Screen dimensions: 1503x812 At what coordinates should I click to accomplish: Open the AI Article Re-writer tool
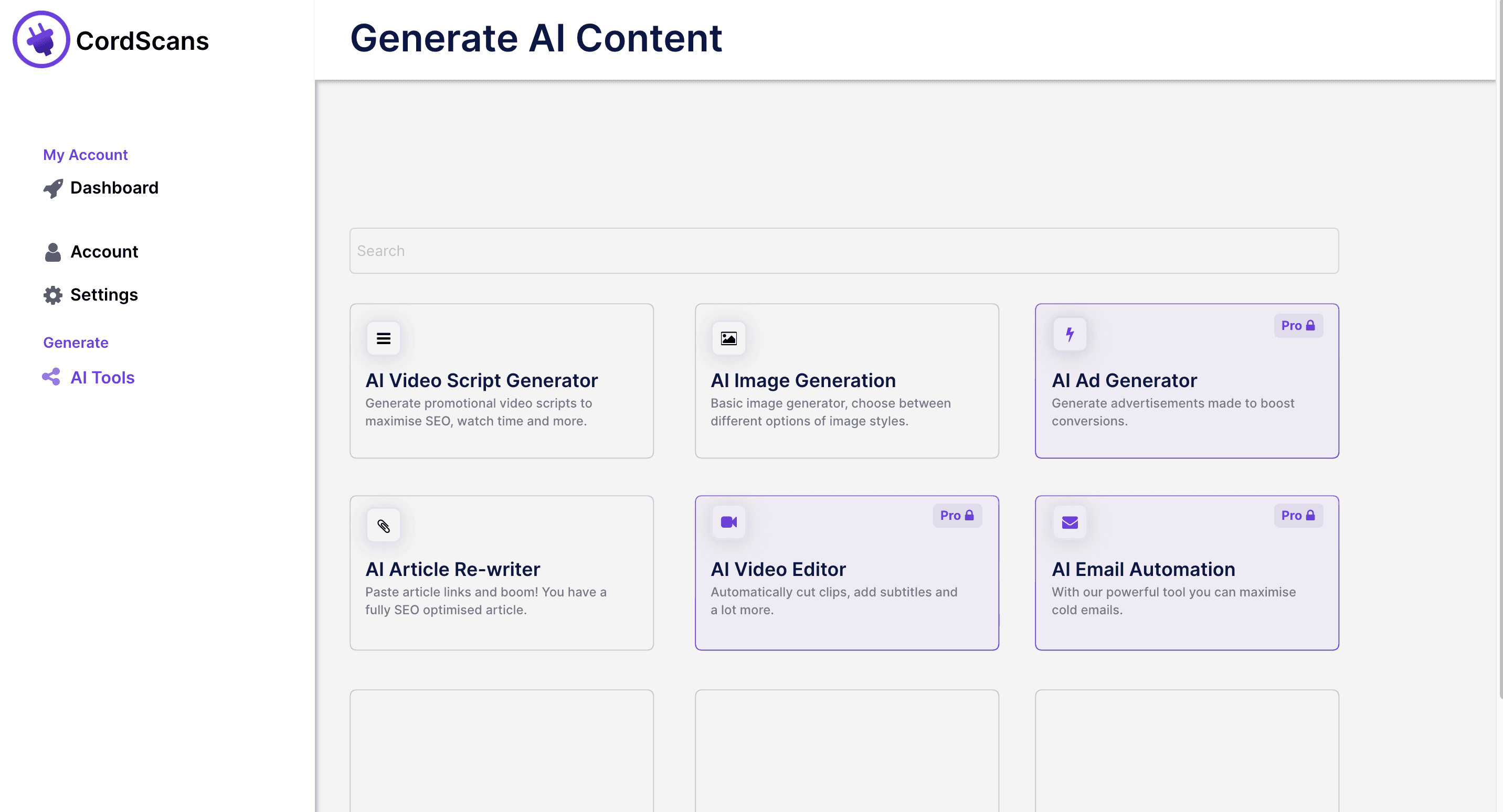click(502, 572)
